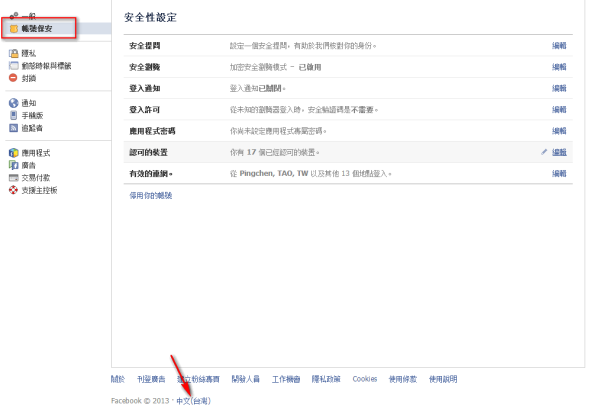
Task: Click the timeline icon beside 動態時報與標籤
Action: (14, 66)
